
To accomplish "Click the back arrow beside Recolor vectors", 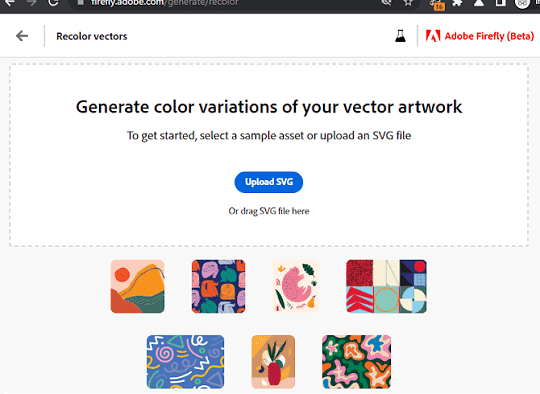I will click(x=22, y=35).
